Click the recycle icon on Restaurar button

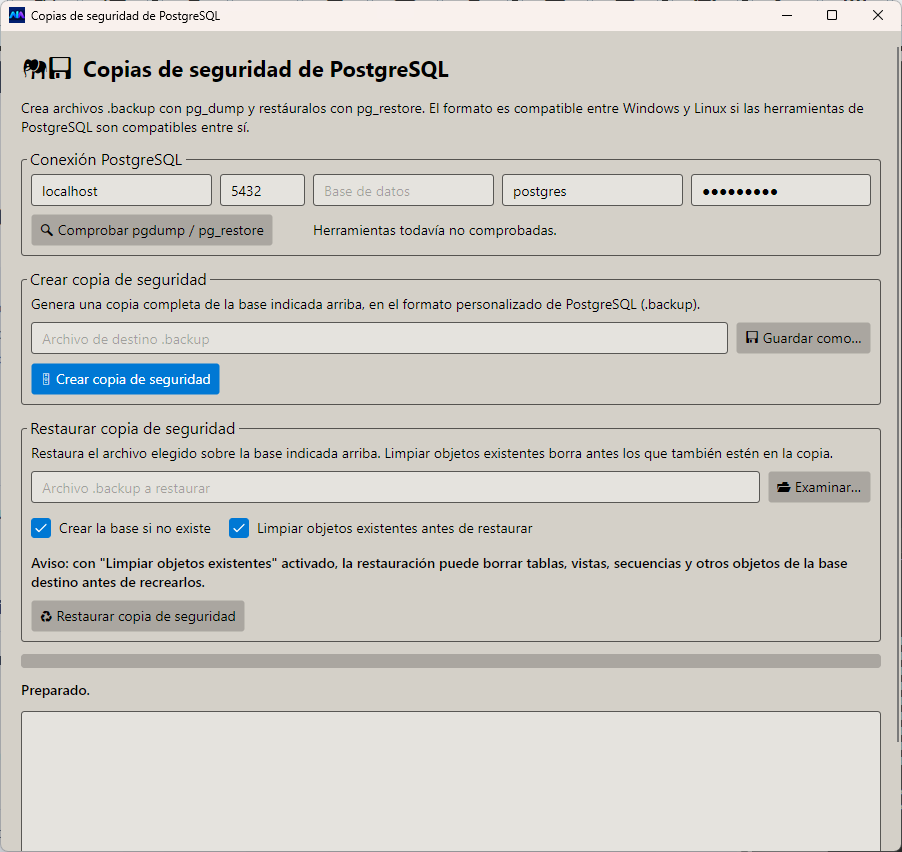(x=46, y=617)
